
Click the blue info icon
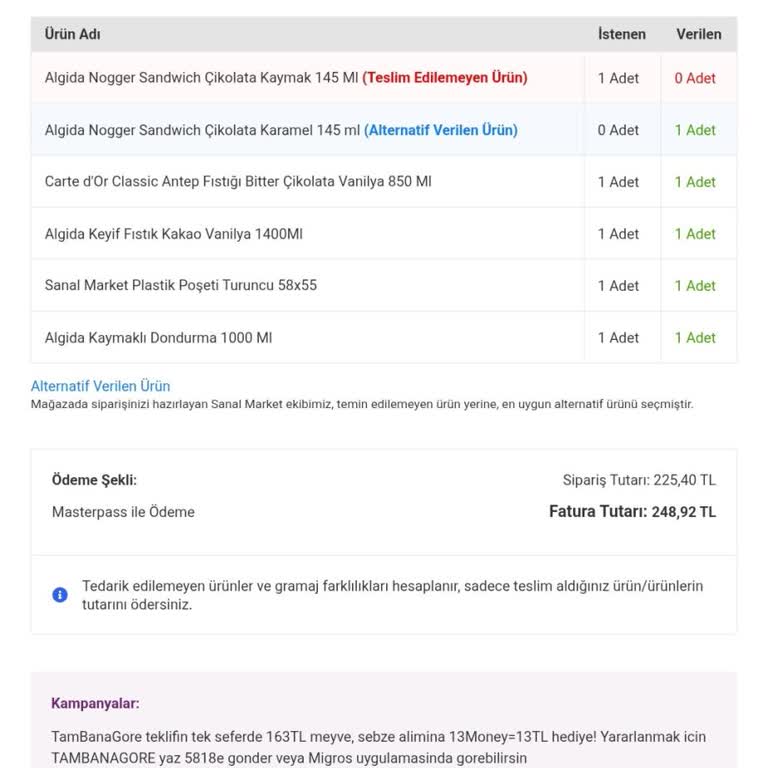point(60,595)
